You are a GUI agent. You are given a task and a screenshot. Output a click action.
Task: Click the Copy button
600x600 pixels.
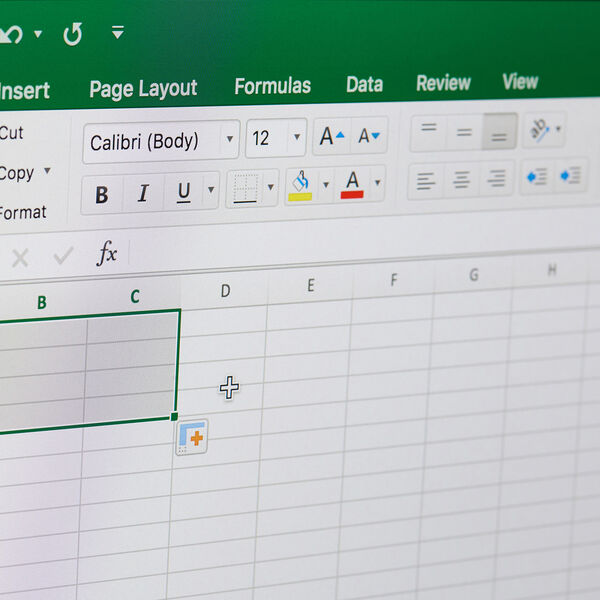(18, 173)
